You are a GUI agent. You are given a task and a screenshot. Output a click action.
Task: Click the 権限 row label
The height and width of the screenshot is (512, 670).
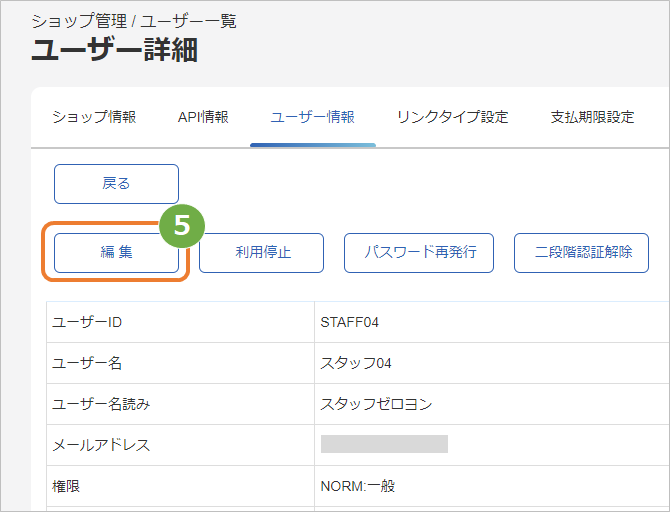[66, 486]
